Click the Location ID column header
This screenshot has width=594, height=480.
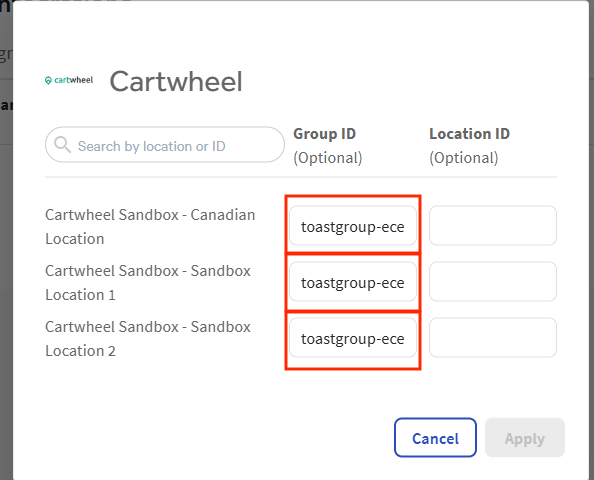(469, 134)
